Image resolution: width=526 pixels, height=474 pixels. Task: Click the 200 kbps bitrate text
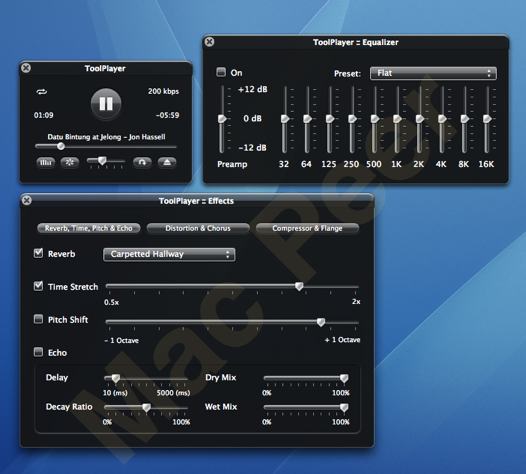tap(163, 91)
